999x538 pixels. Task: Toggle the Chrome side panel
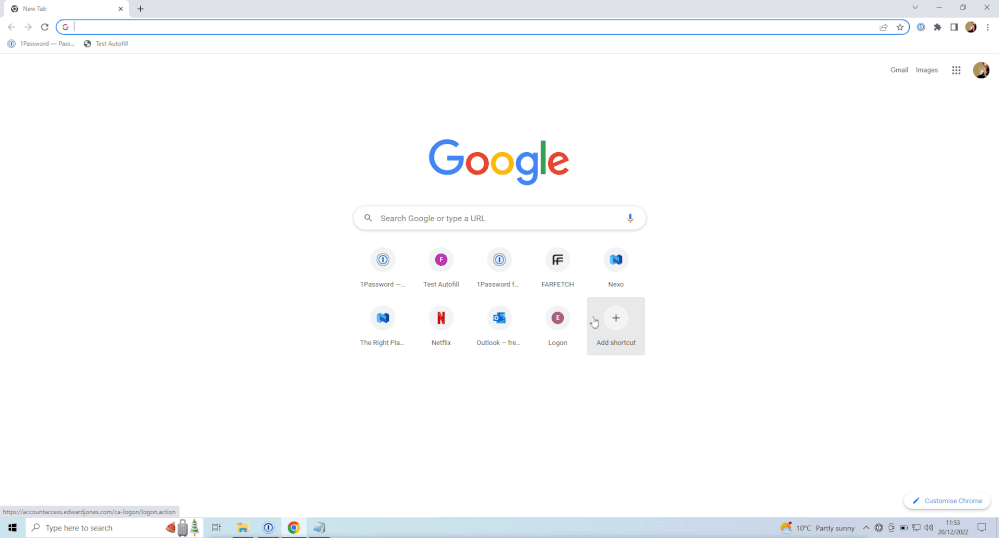point(954,27)
